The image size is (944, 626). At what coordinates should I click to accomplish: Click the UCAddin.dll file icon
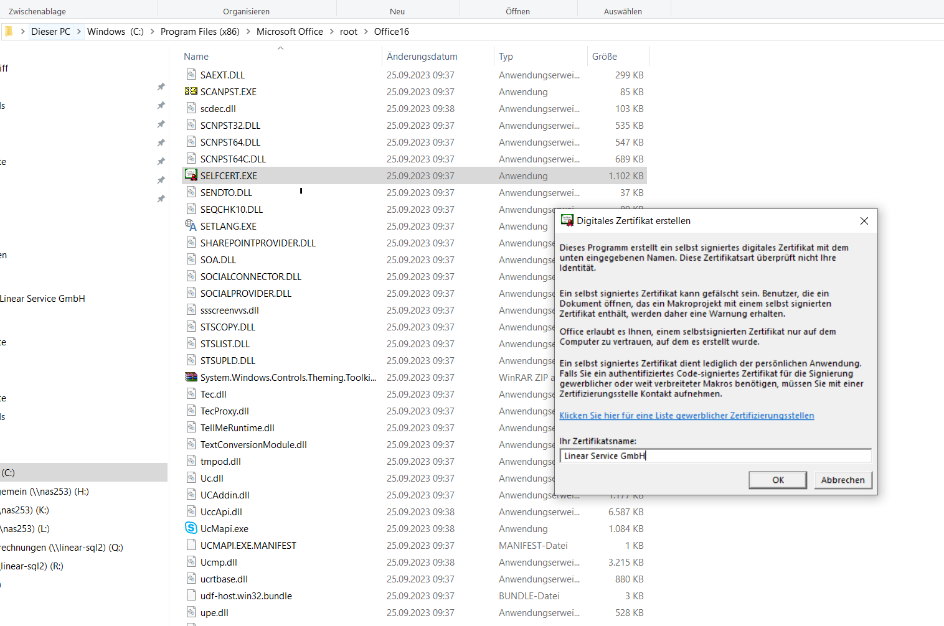tap(191, 495)
